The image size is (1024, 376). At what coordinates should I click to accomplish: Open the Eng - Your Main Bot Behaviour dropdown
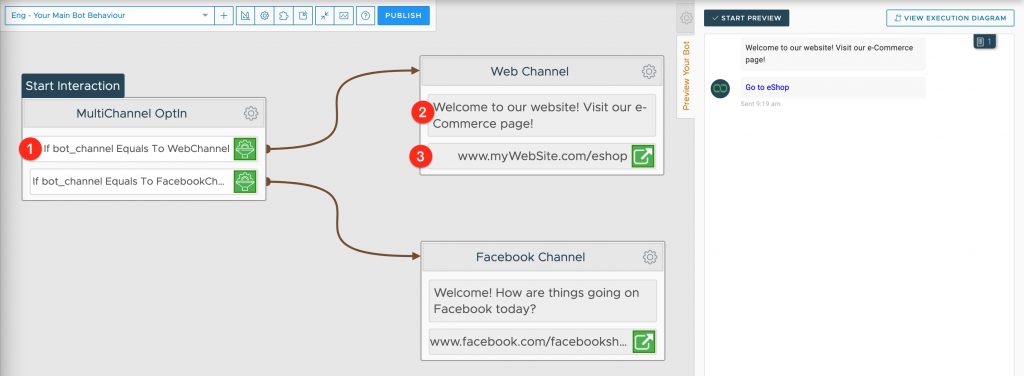[x=109, y=15]
